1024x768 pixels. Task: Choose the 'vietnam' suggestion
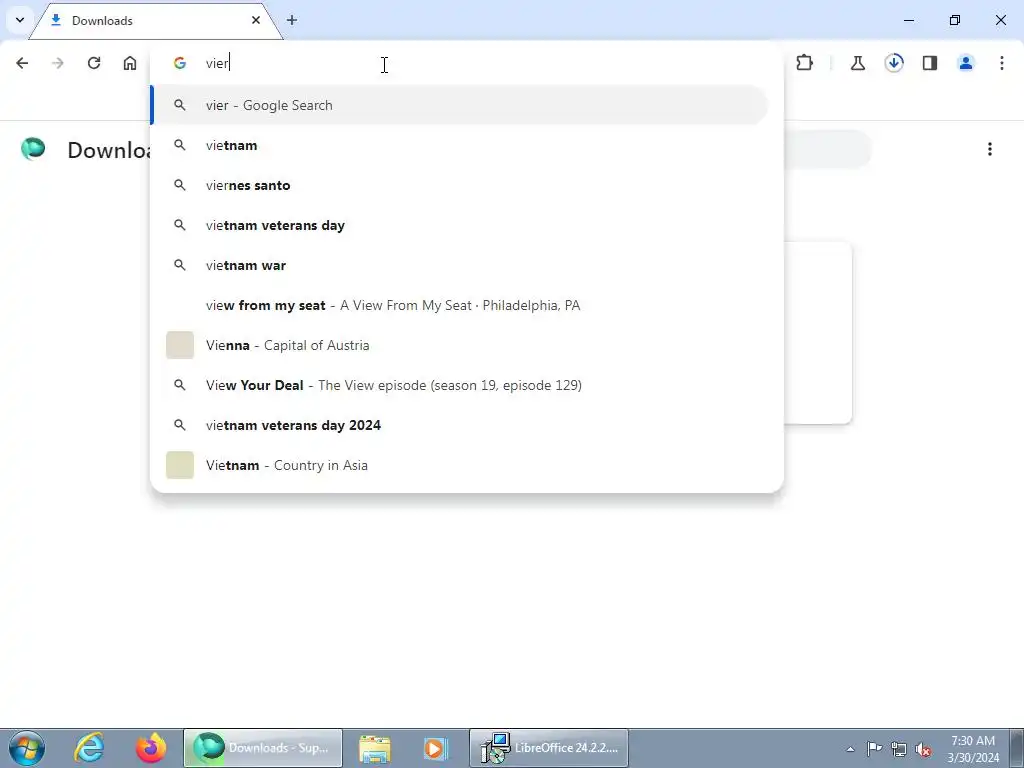coord(460,145)
